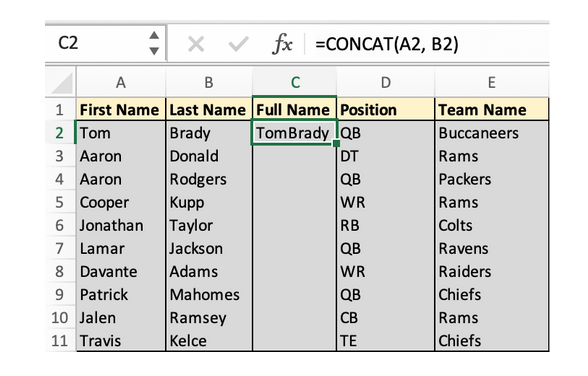Viewport: 588px width, 376px height.
Task: Select row 6 header
Action: pyautogui.click(x=60, y=225)
